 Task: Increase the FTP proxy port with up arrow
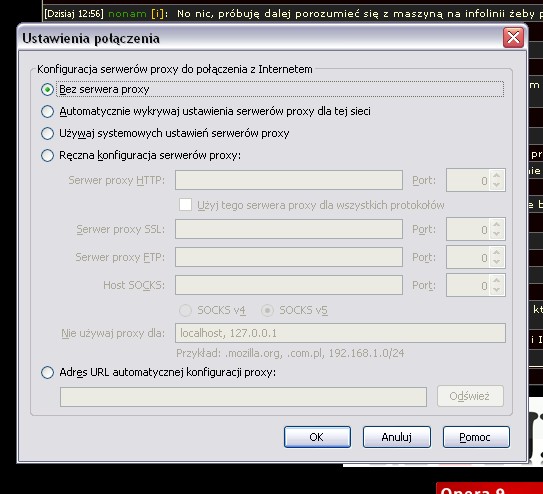[x=497, y=253]
